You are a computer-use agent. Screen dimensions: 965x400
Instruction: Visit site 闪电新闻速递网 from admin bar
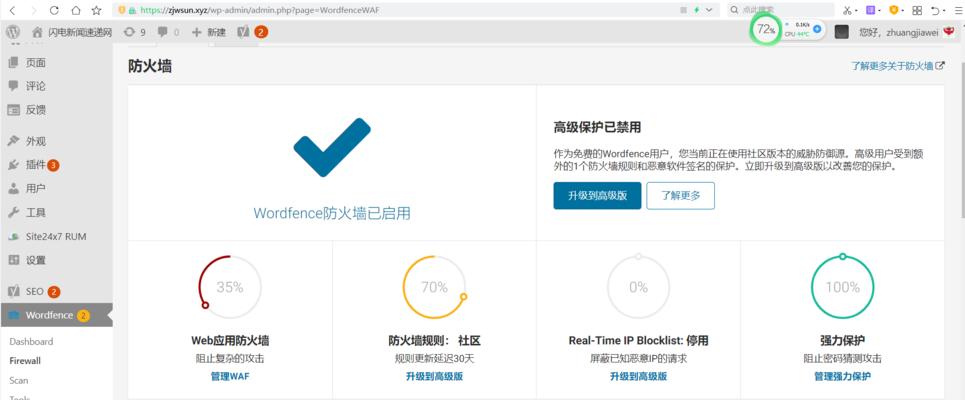(72, 32)
